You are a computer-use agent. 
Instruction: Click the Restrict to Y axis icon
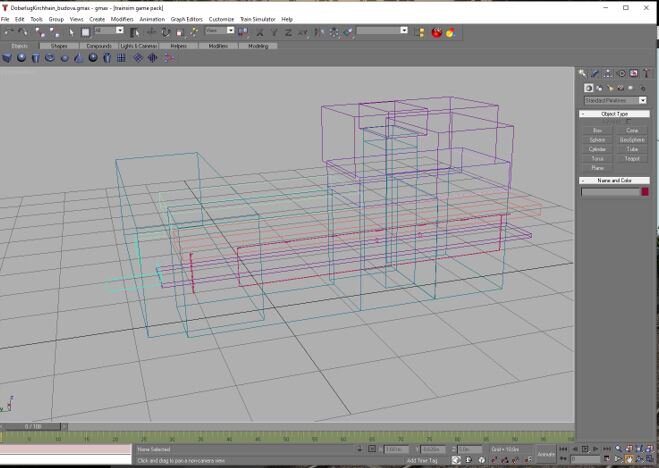click(x=274, y=32)
